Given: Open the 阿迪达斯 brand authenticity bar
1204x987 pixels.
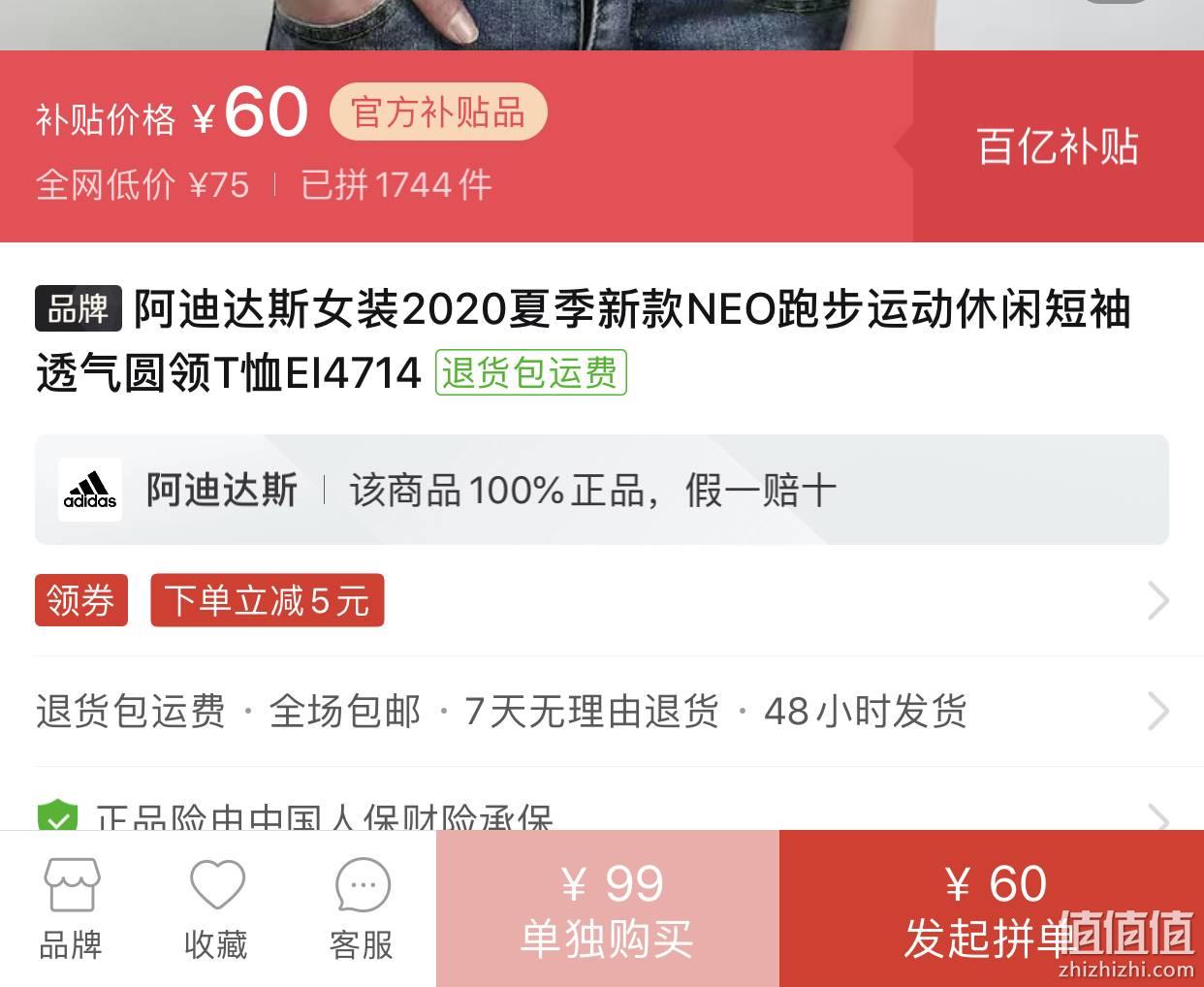Looking at the screenshot, I should click(602, 490).
